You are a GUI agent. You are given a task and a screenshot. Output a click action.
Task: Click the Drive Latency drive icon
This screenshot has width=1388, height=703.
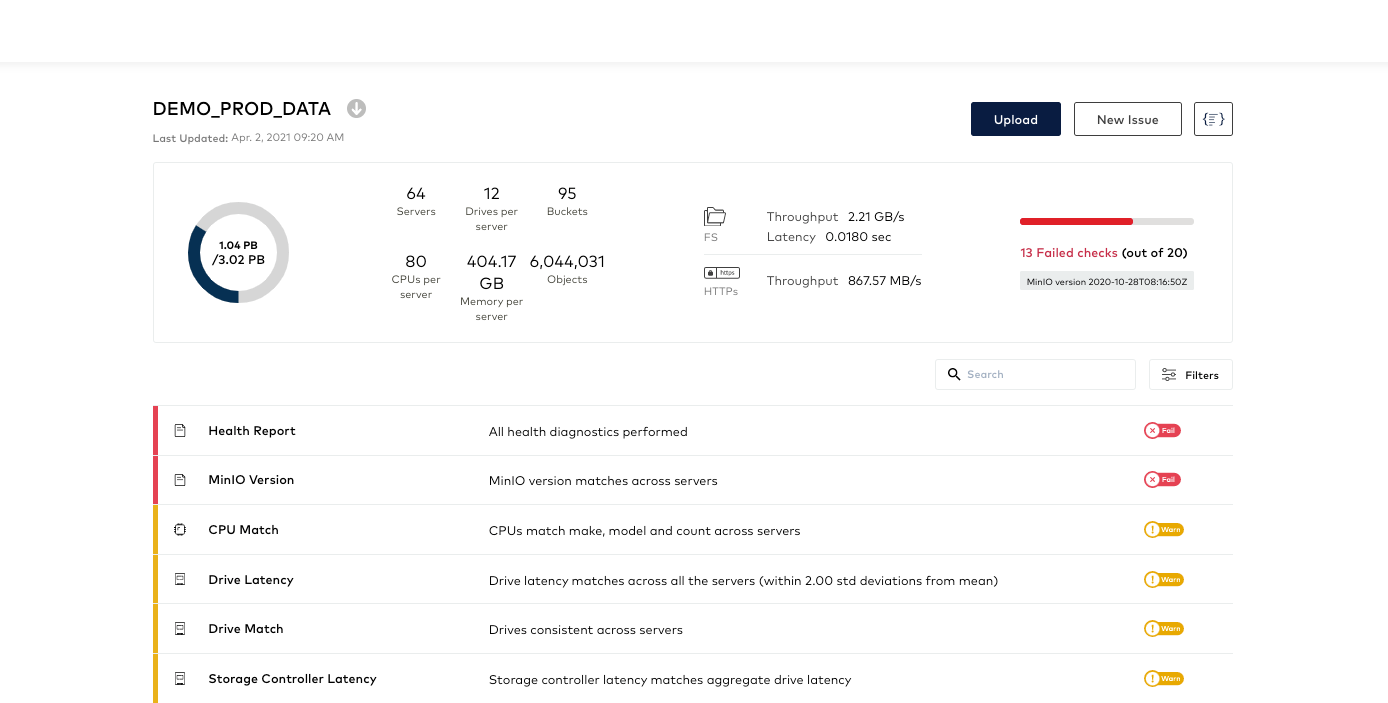pyautogui.click(x=179, y=579)
